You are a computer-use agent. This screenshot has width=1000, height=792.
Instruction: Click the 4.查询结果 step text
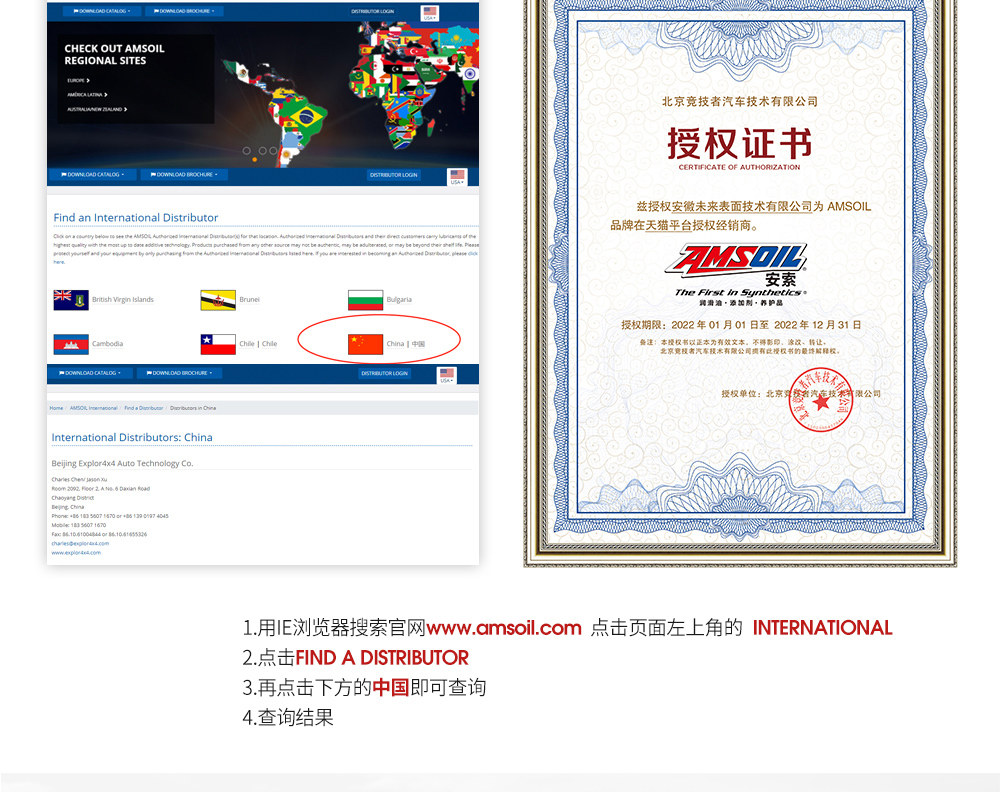288,717
